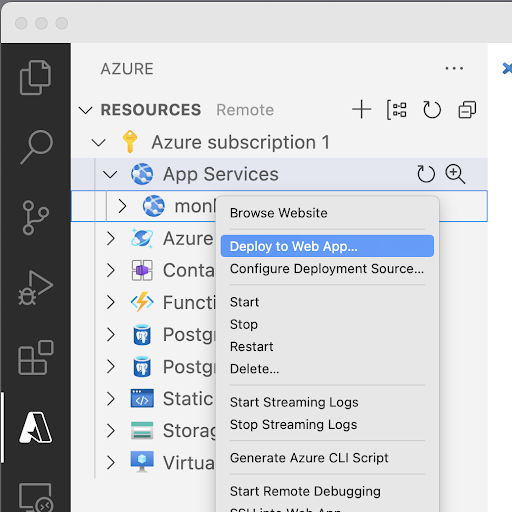Image resolution: width=512 pixels, height=512 pixels.
Task: Click the Group By icon in Resources
Action: pos(397,109)
